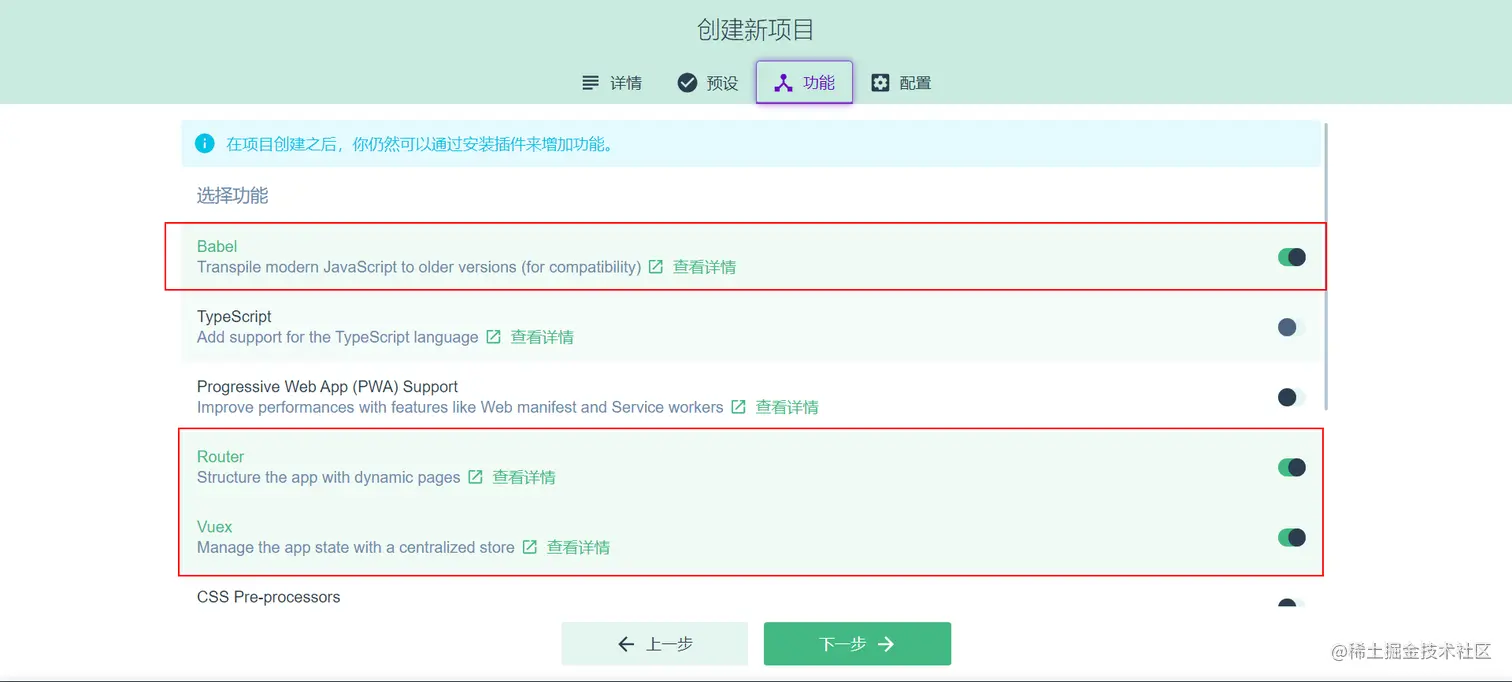Click external link icon in Vuex row

point(530,547)
